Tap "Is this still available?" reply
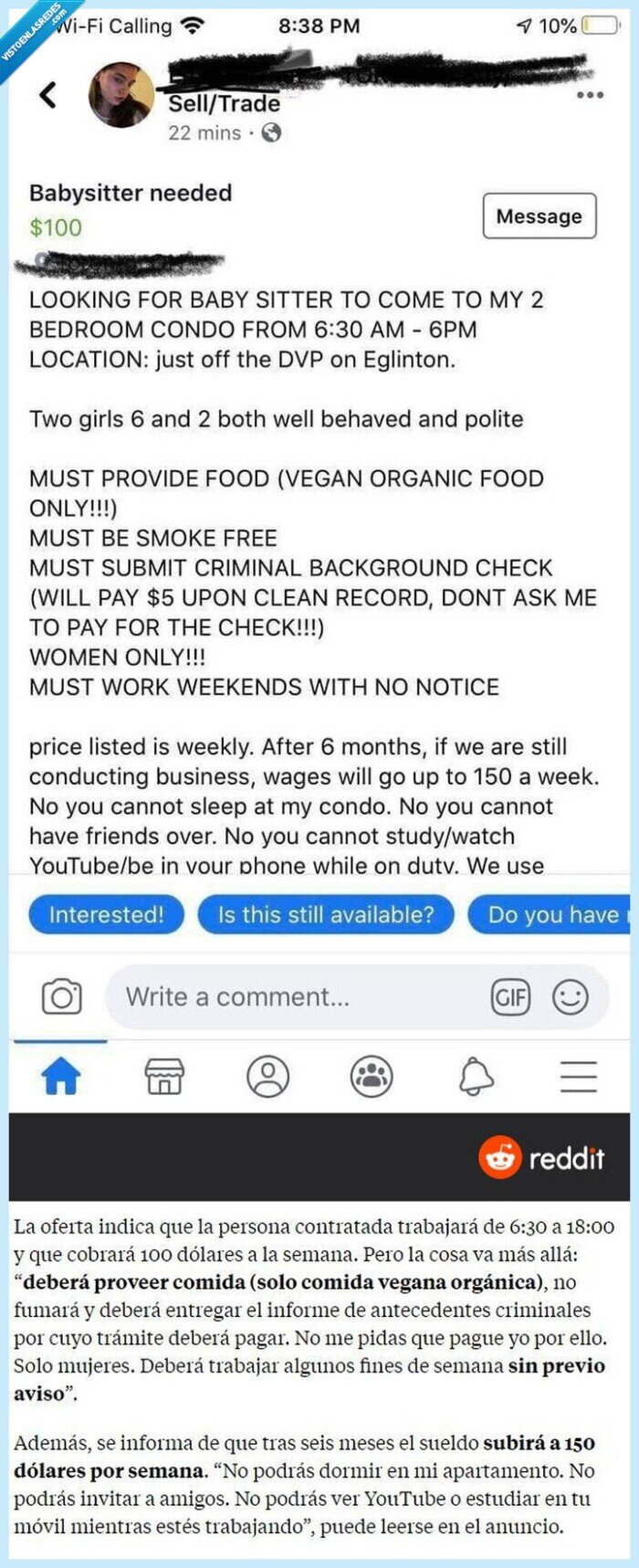This screenshot has width=639, height=1568. pyautogui.click(x=326, y=915)
